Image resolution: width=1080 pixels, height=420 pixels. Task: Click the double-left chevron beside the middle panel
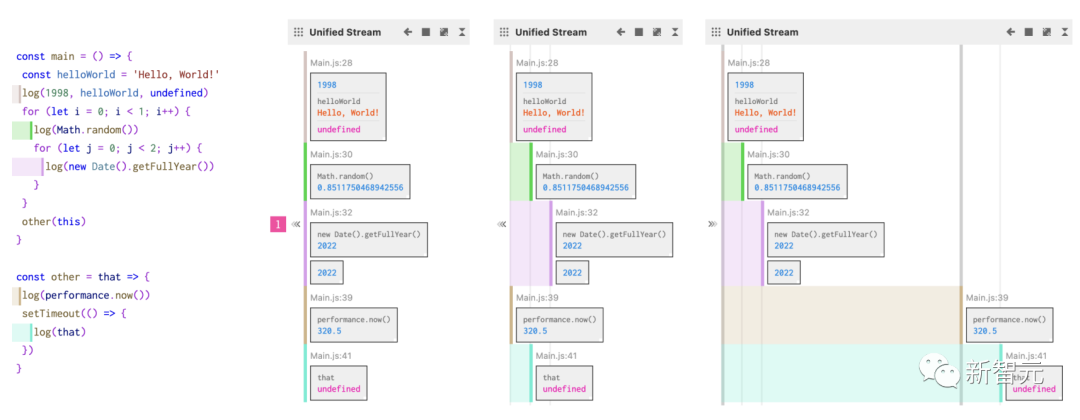tap(502, 225)
